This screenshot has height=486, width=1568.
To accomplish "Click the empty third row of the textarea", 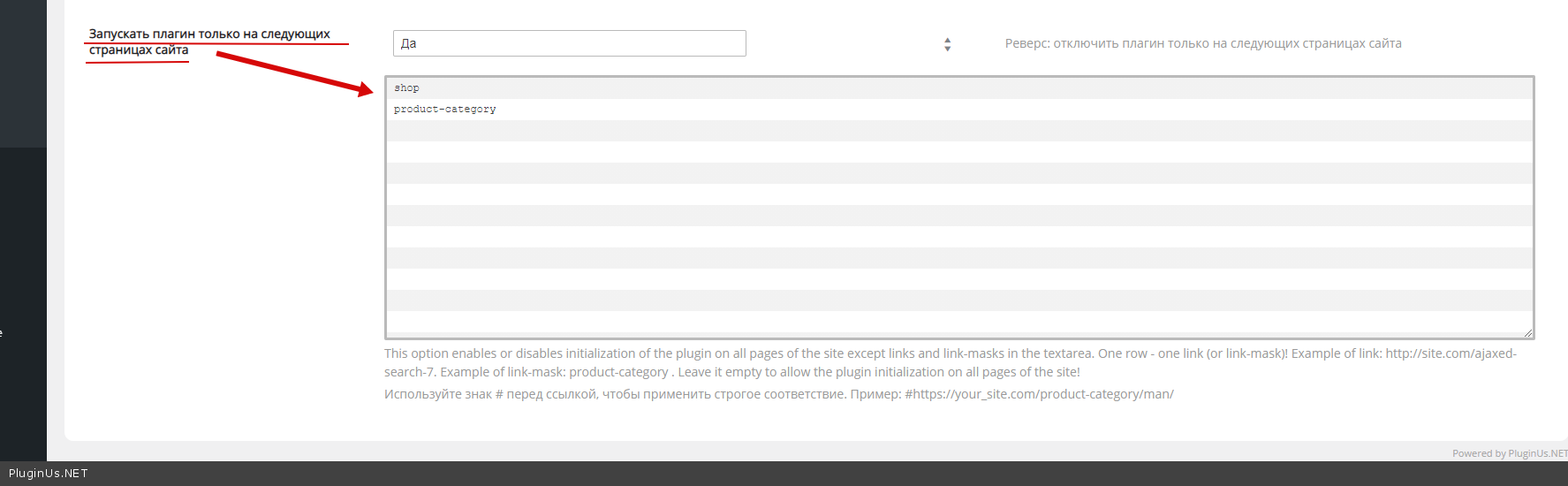I will (958, 131).
